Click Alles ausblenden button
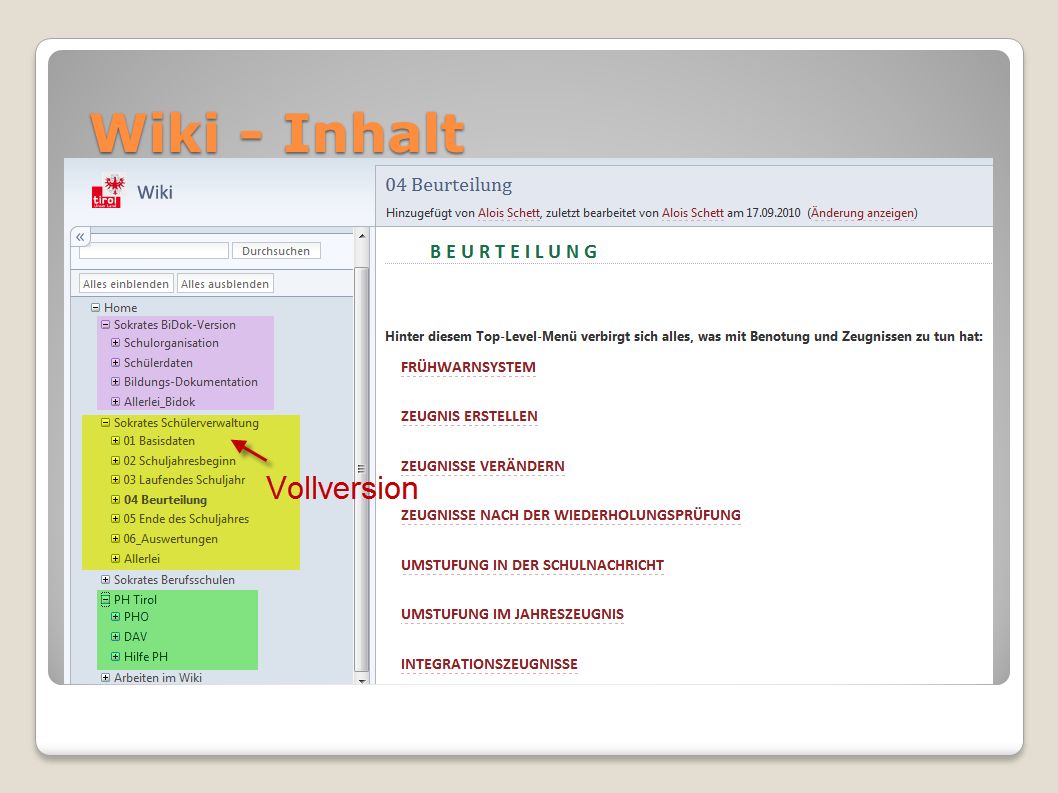Image resolution: width=1058 pixels, height=793 pixels. (225, 284)
